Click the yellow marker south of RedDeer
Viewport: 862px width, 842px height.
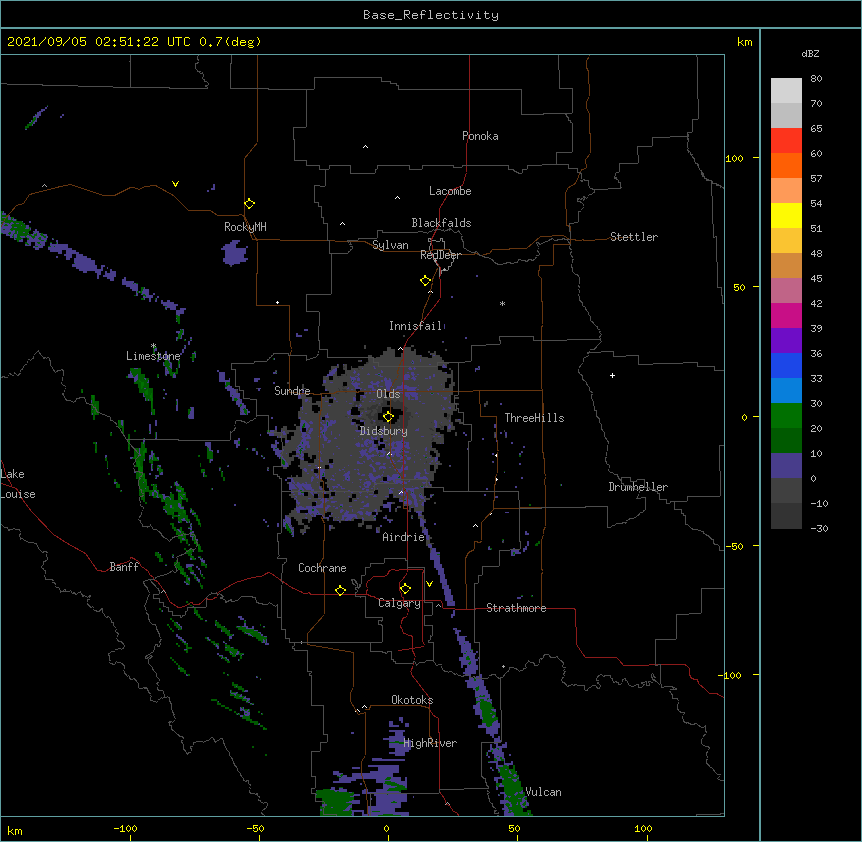click(426, 281)
